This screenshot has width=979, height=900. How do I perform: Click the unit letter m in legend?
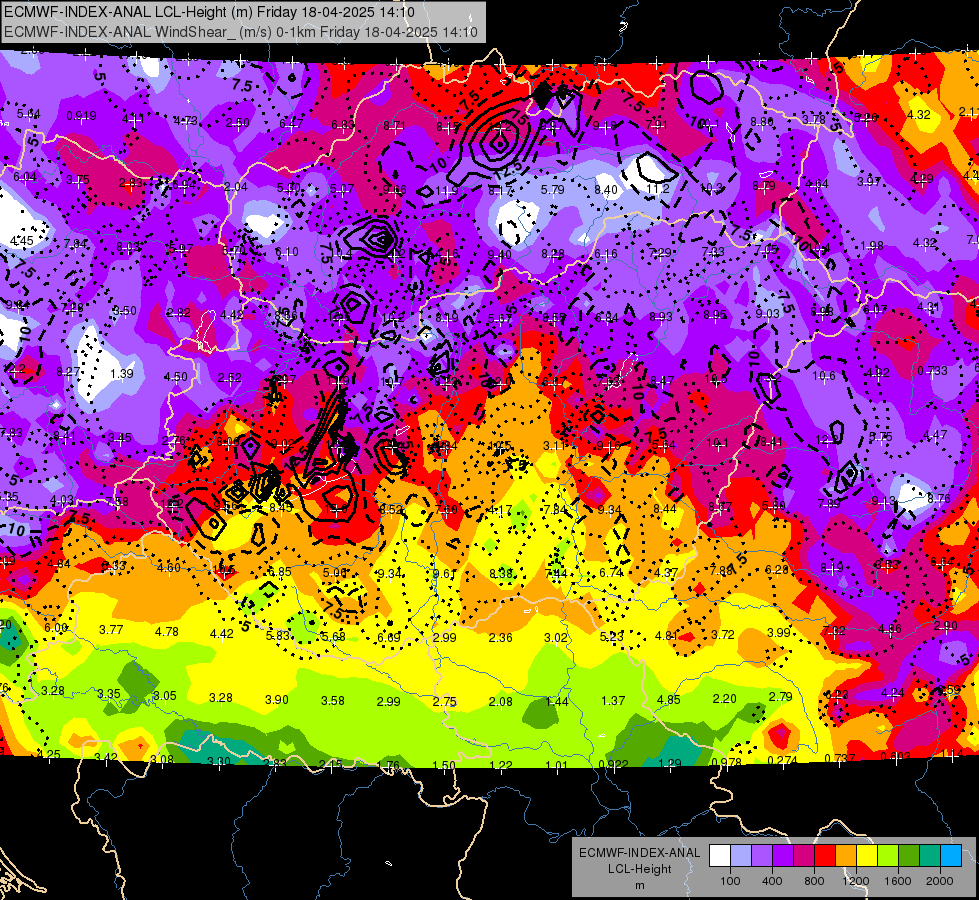(639, 886)
